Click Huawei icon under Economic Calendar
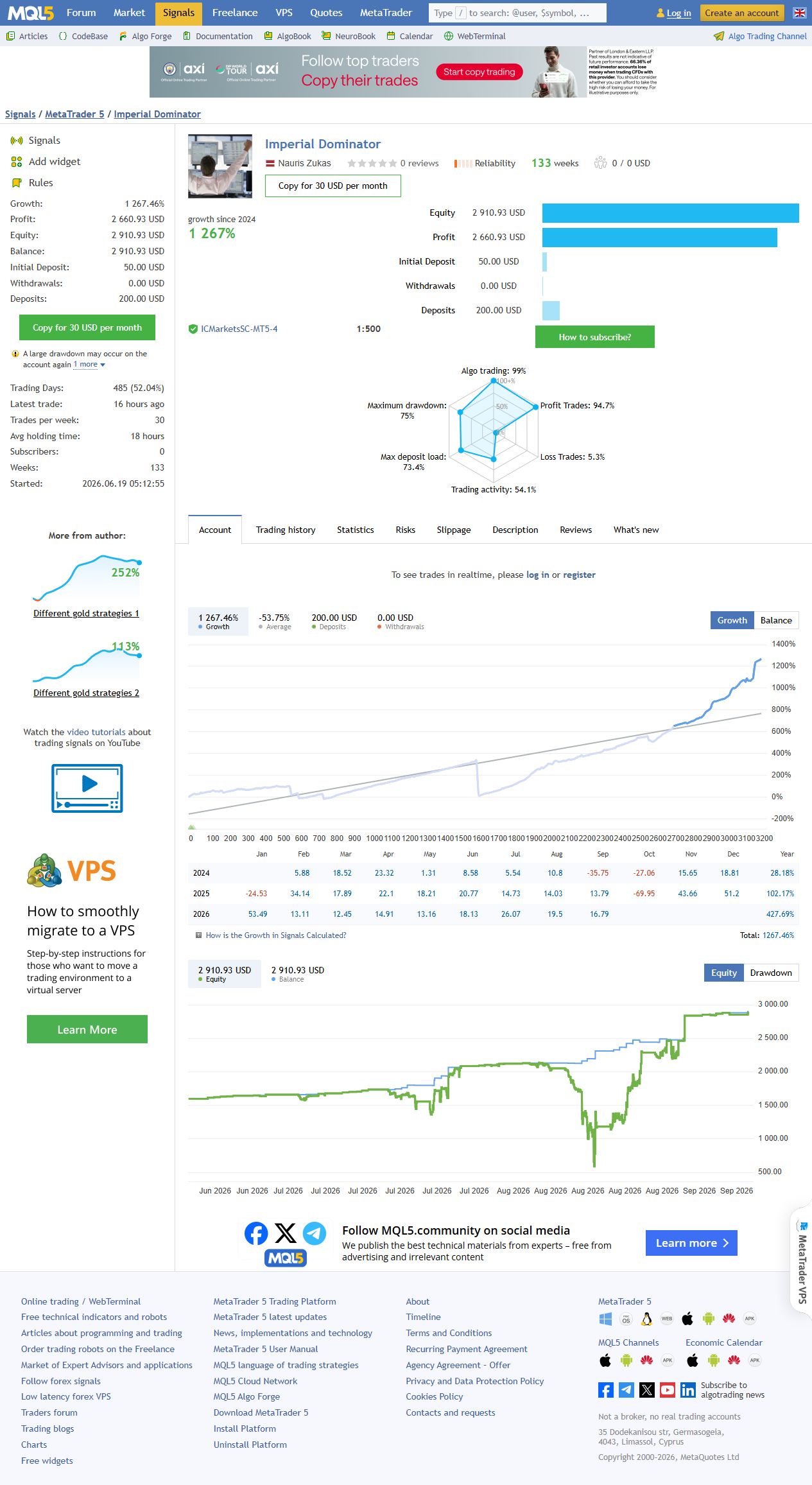Viewport: 812px width, 1485px height. [734, 1360]
